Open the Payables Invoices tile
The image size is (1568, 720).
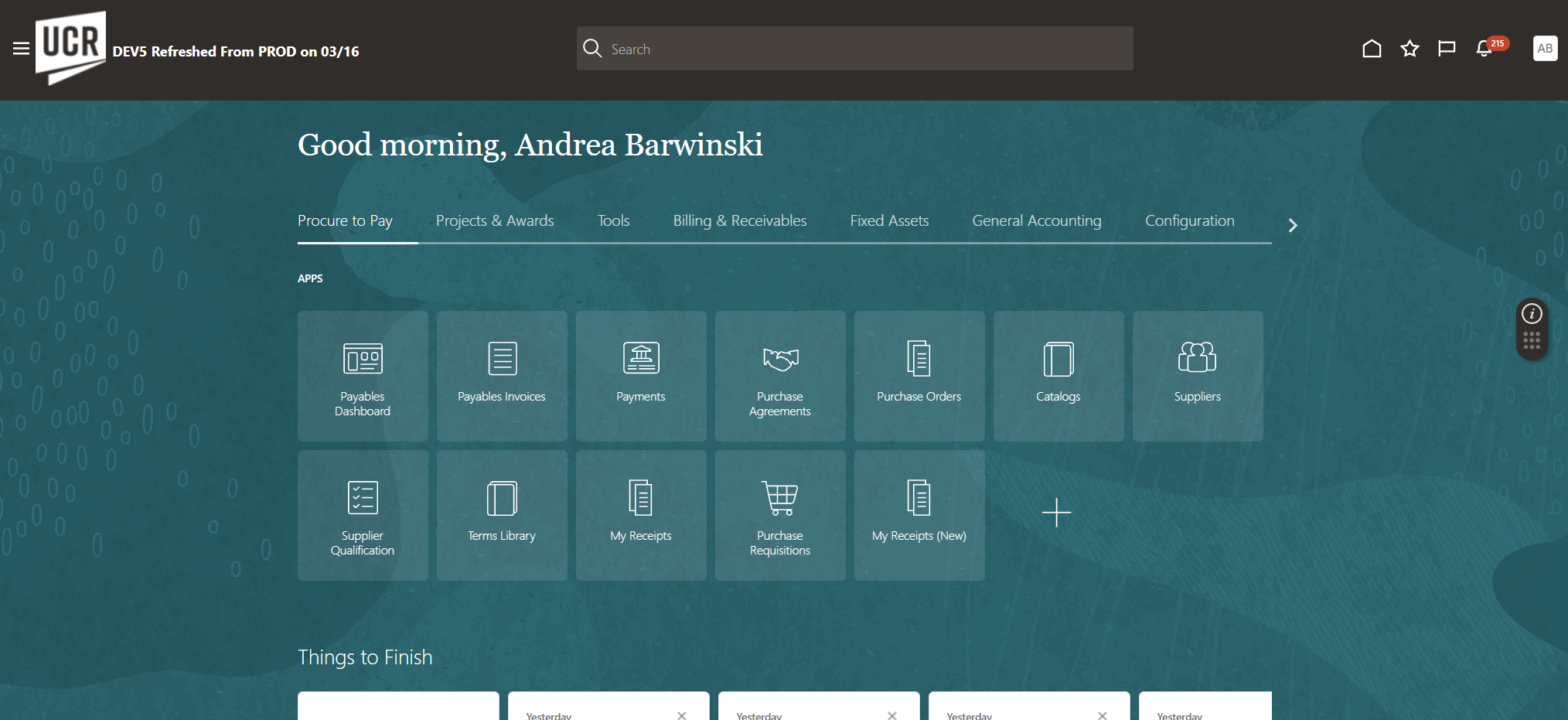pos(502,377)
